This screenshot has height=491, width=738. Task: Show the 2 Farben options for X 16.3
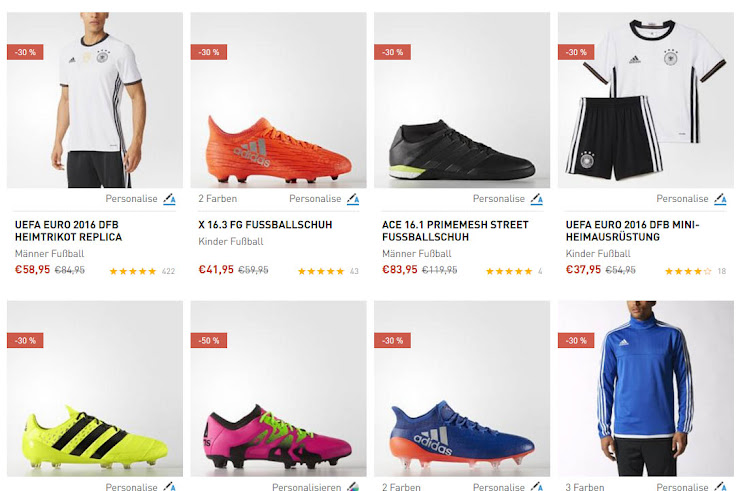[x=216, y=199]
